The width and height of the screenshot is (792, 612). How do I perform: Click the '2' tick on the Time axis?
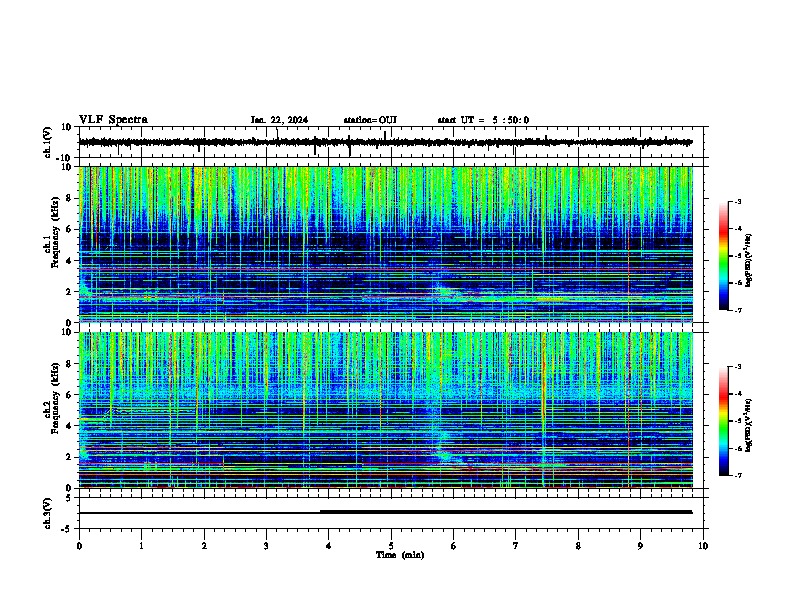204,546
